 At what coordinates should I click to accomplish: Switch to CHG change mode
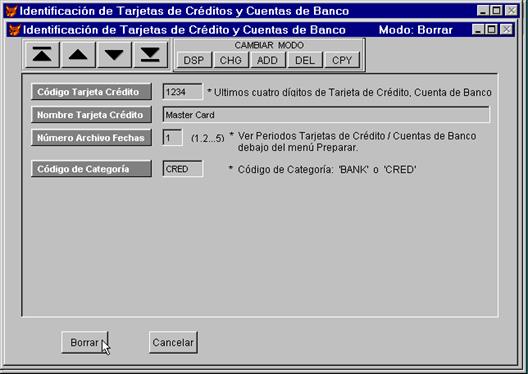231,60
